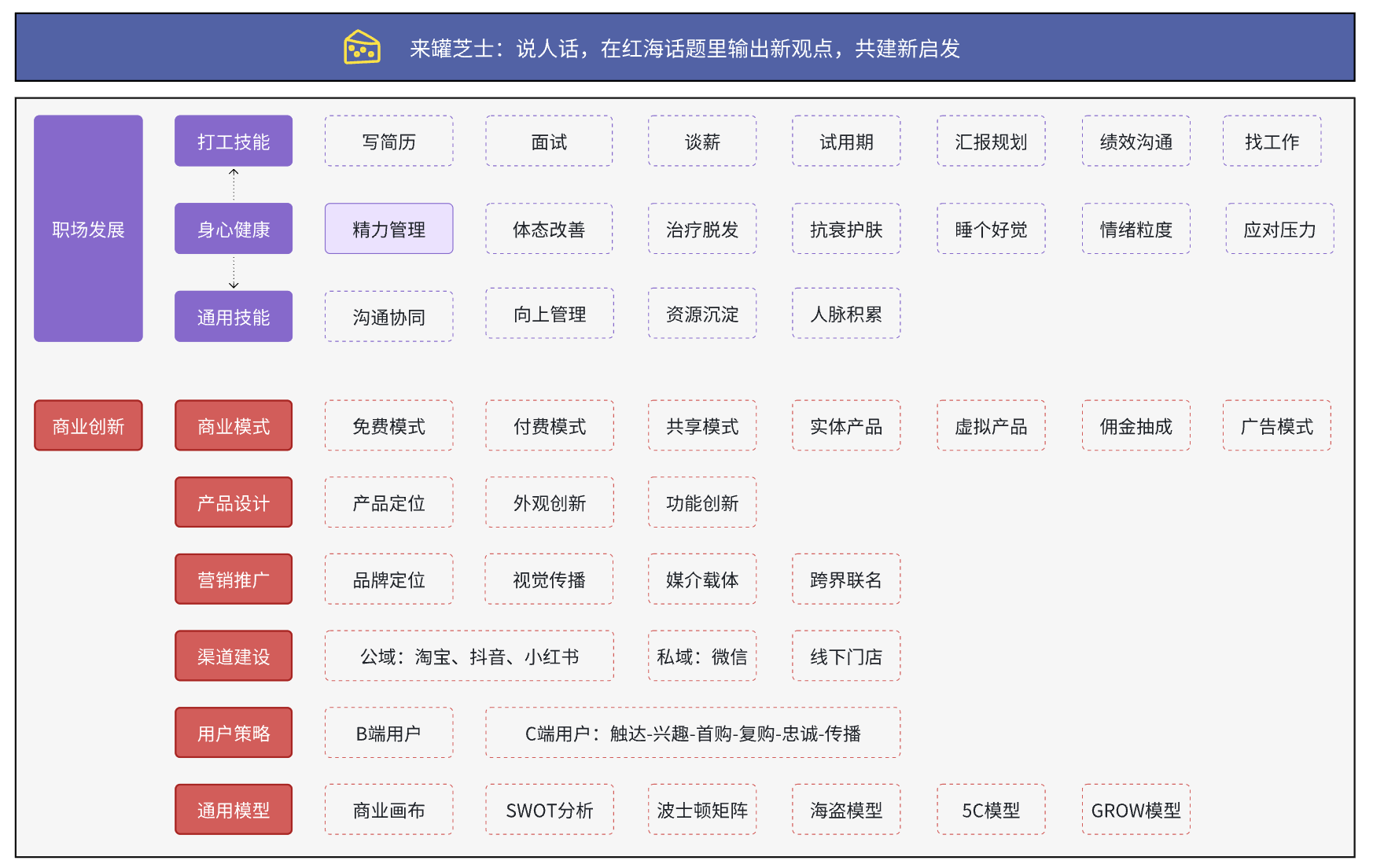Open the red 渠道建设 box
The height and width of the screenshot is (868, 1373).
pyautogui.click(x=234, y=656)
